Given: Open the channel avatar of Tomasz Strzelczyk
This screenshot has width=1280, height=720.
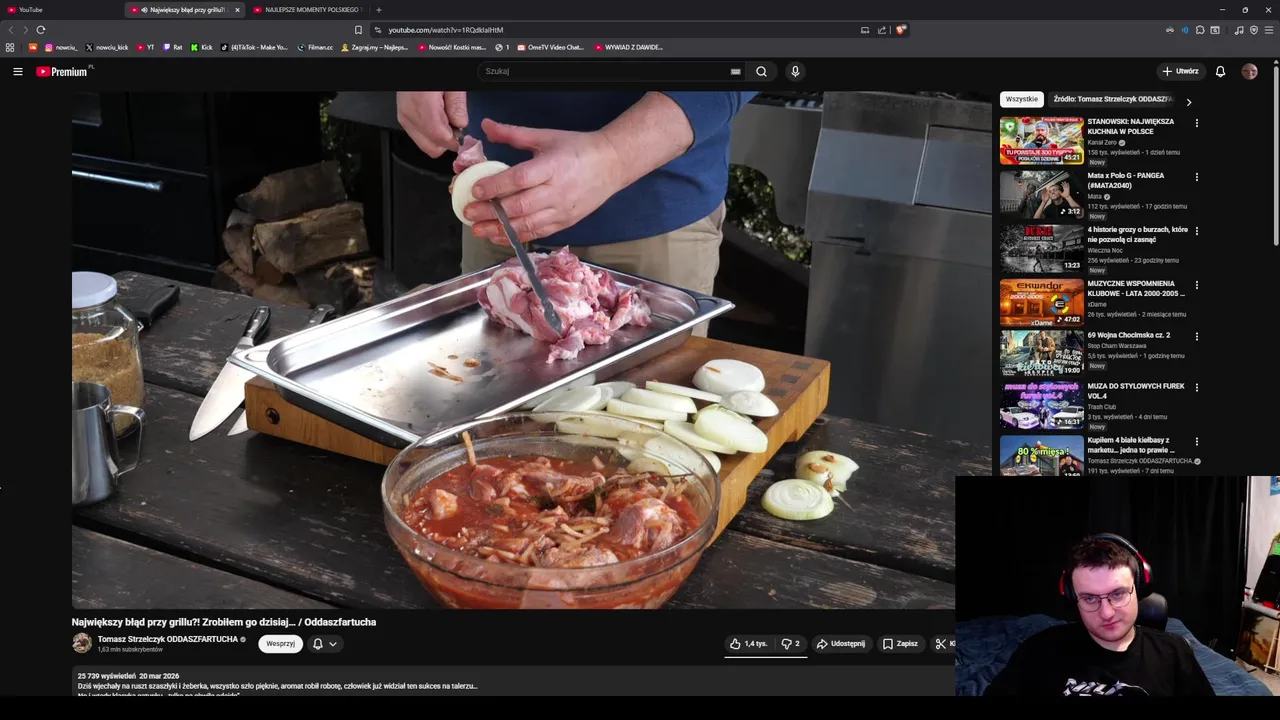Looking at the screenshot, I should (82, 643).
